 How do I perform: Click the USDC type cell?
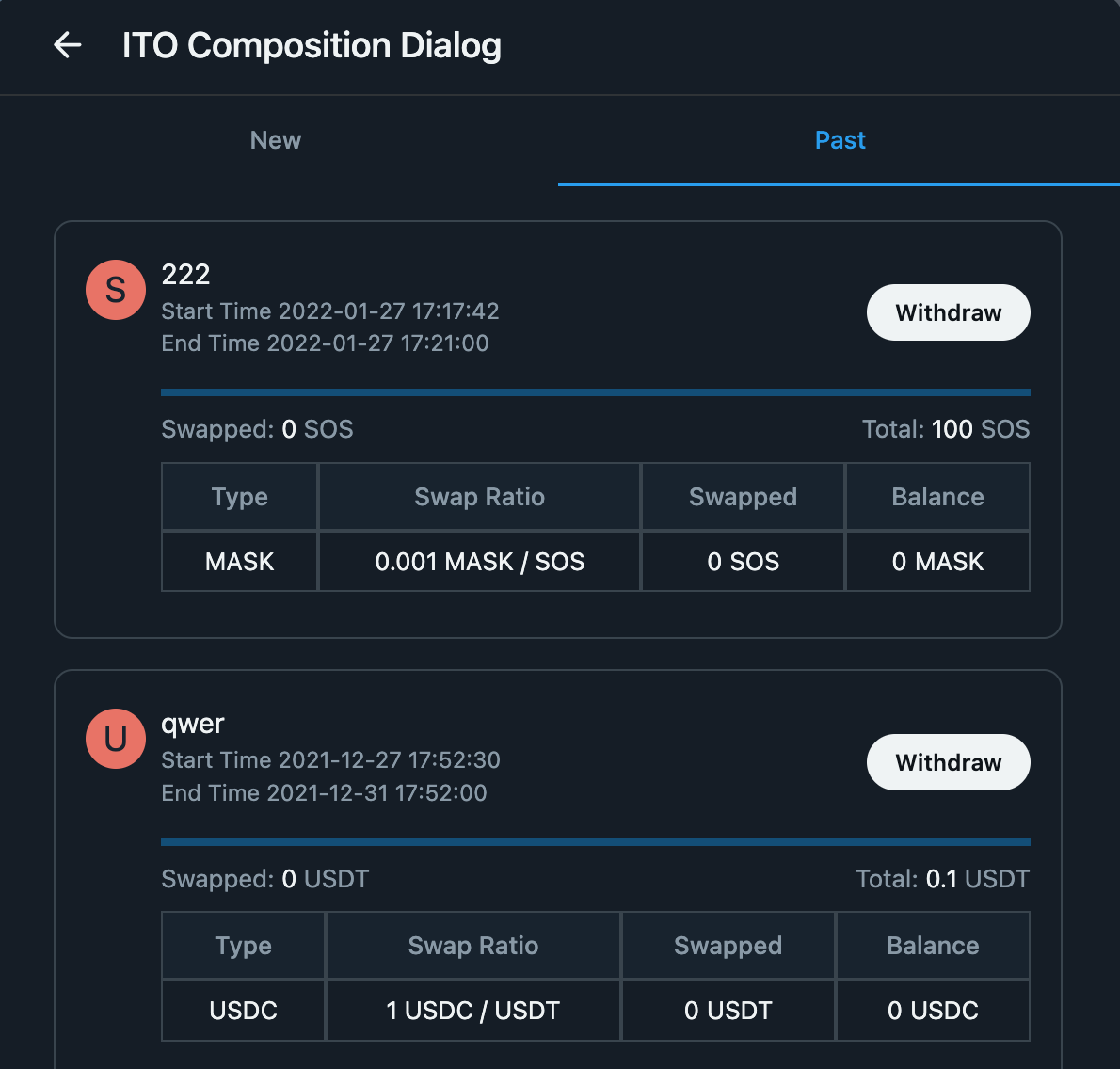click(243, 1011)
